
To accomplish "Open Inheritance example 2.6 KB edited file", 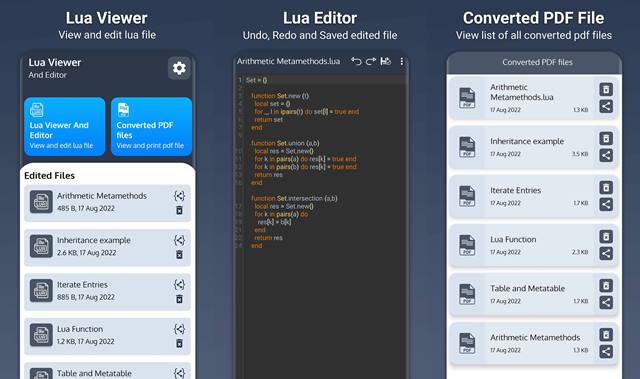I will (x=107, y=248).
